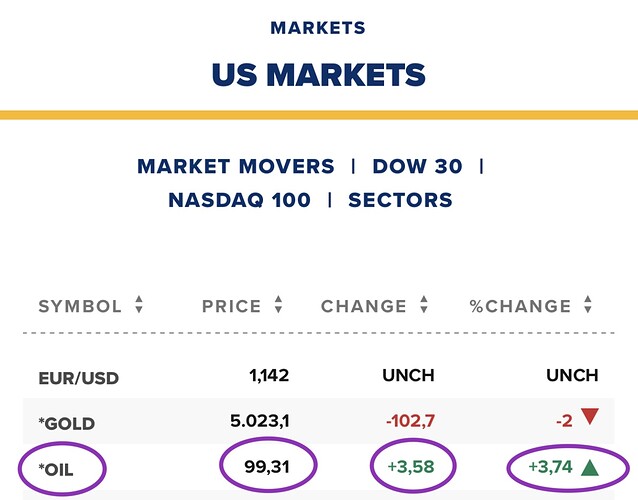Click Gold change value -102,7

click(408, 421)
